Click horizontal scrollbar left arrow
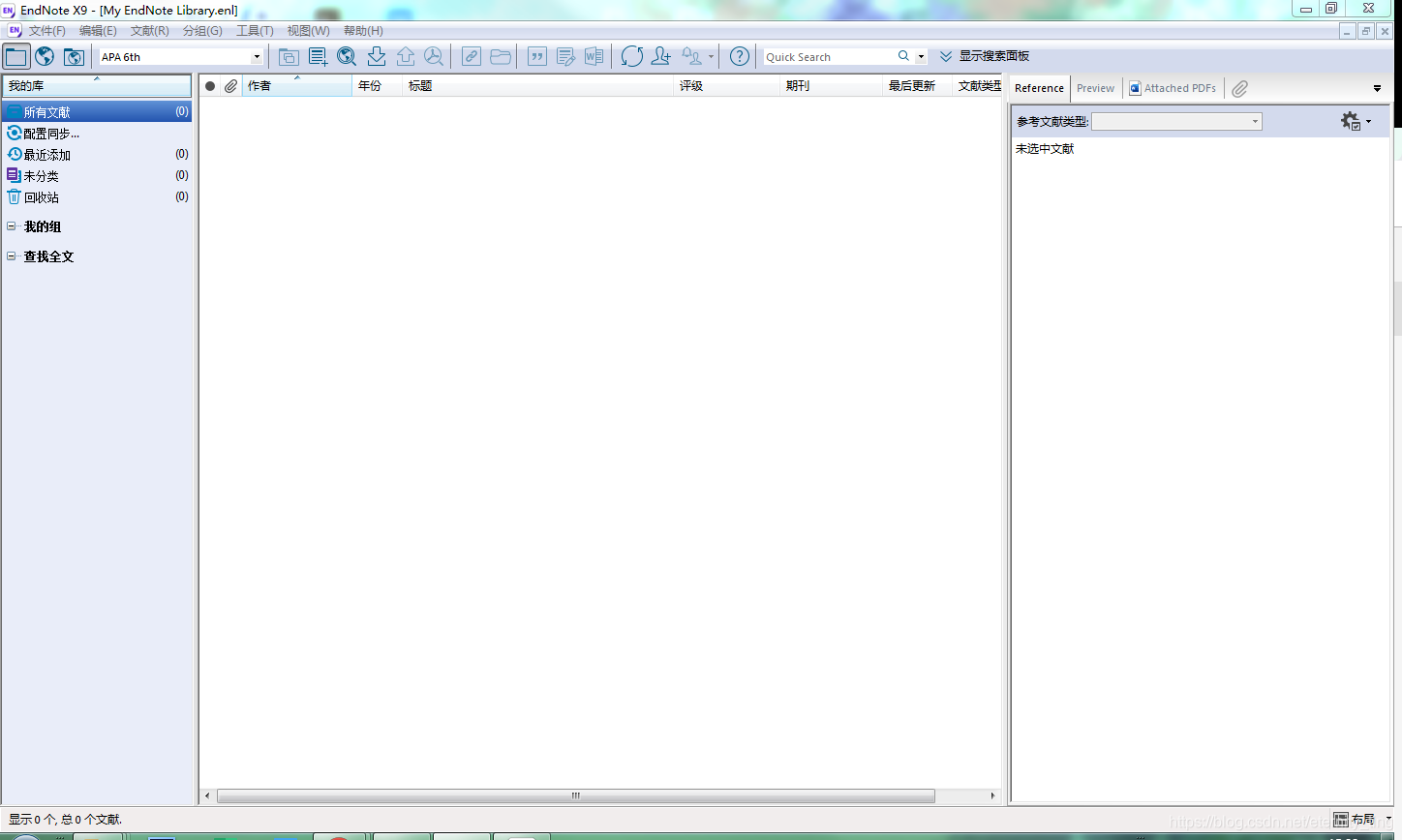This screenshot has height=840, width=1402. click(207, 795)
